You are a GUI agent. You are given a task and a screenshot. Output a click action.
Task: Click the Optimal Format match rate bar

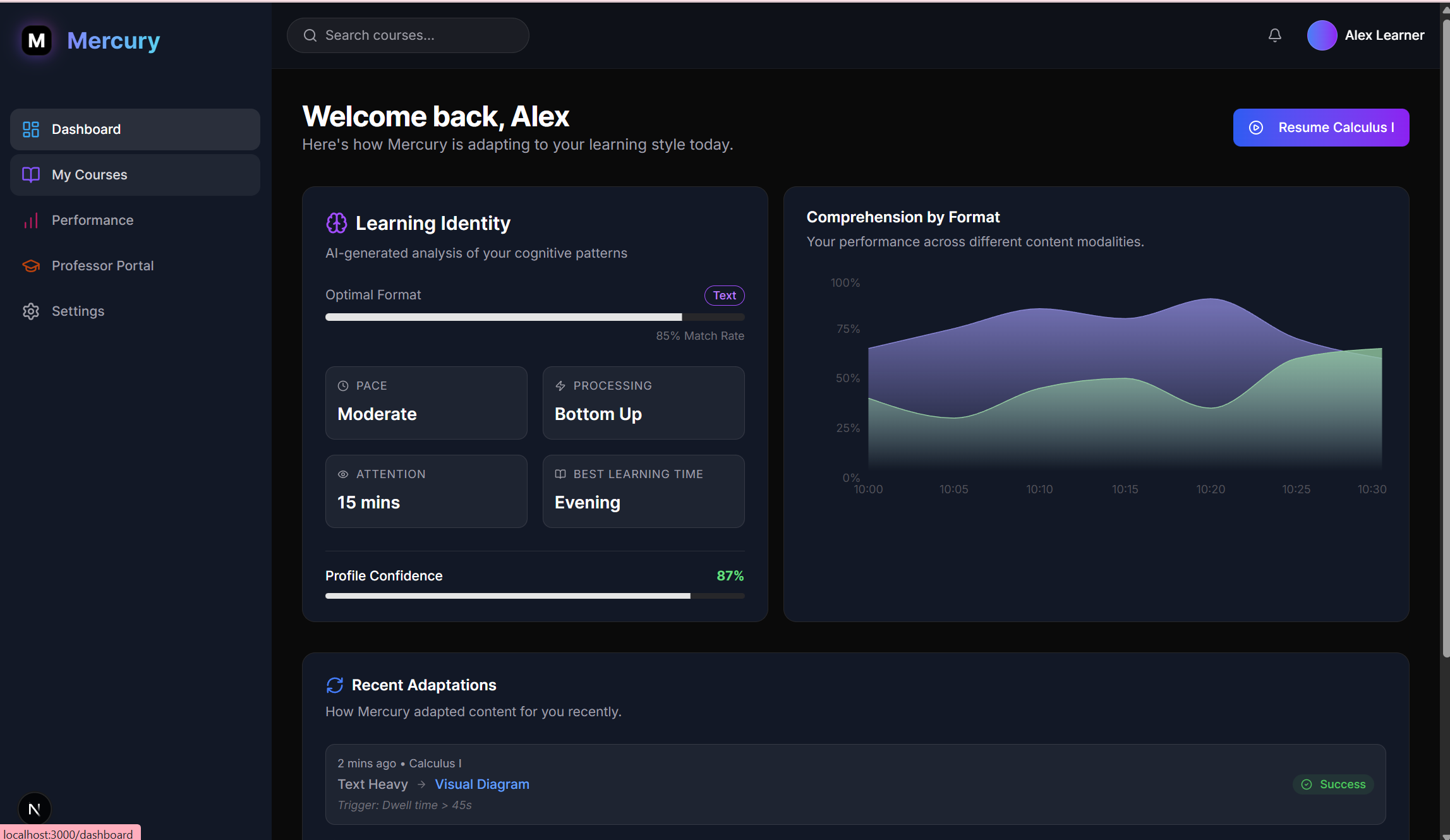pyautogui.click(x=535, y=317)
